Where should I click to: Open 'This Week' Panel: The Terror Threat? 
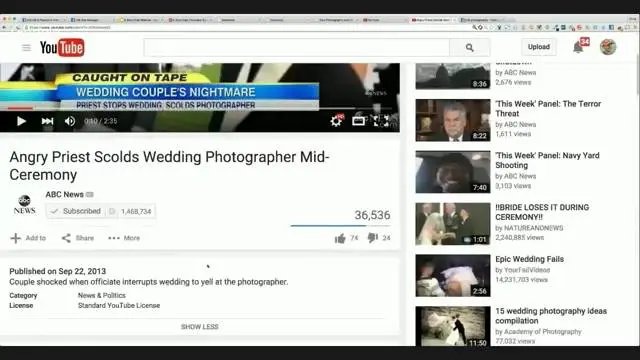point(548,109)
